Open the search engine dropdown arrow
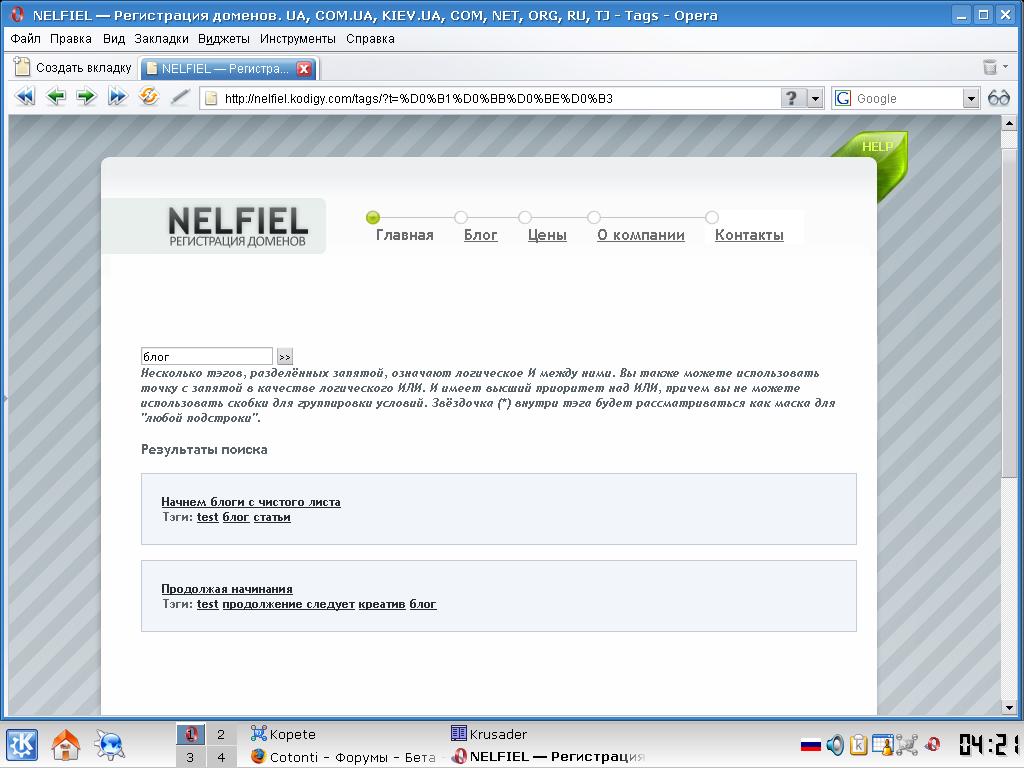This screenshot has height=768, width=1024. [971, 99]
